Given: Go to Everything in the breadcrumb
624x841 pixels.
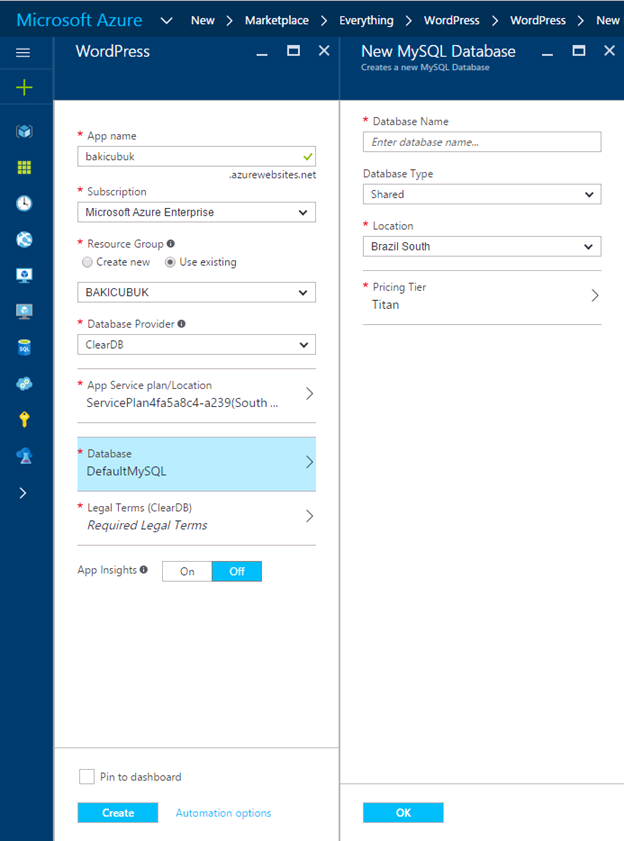Looking at the screenshot, I should point(366,20).
